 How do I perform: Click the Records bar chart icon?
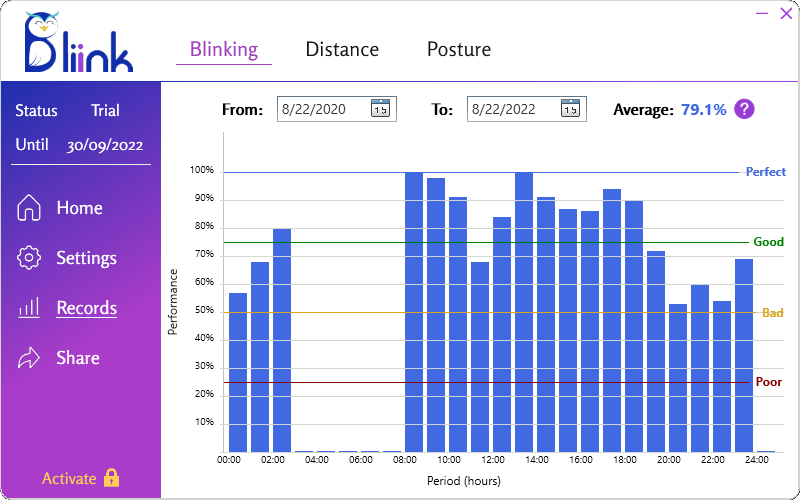pos(30,308)
